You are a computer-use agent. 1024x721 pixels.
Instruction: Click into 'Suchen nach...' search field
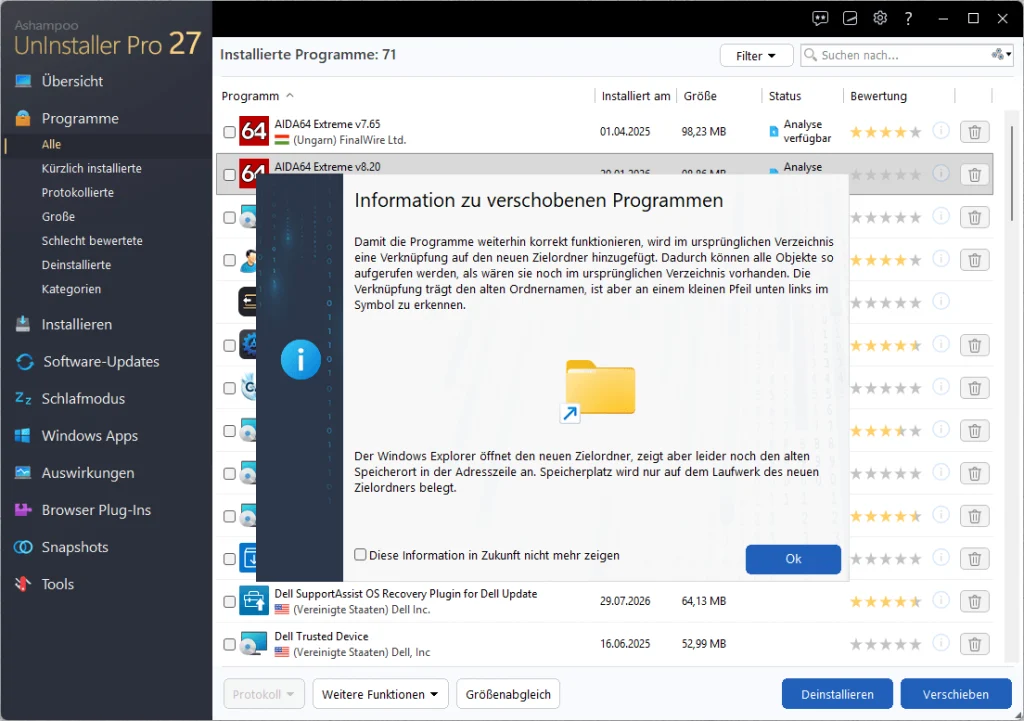click(x=904, y=56)
